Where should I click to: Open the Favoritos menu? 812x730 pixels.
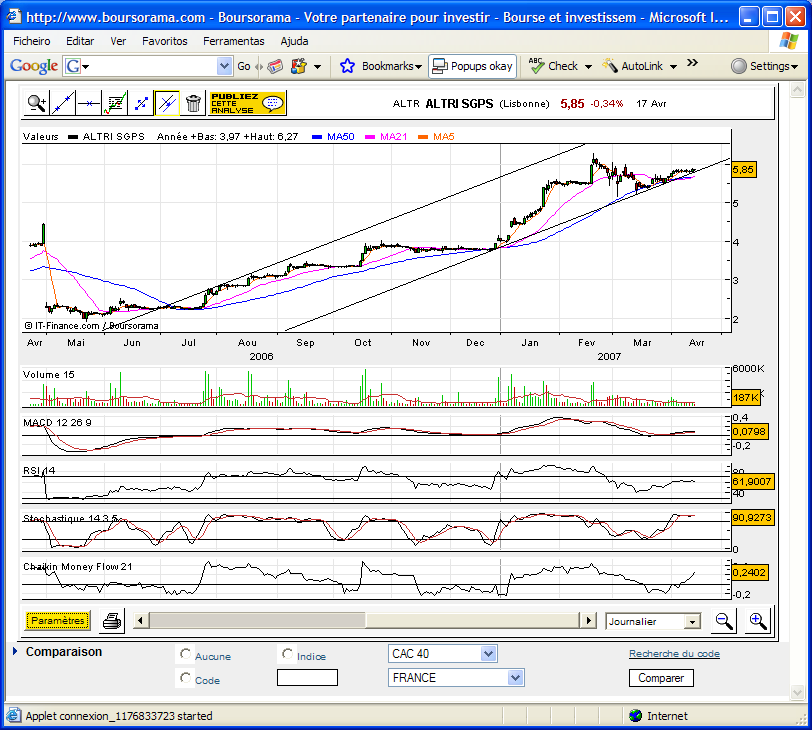[x=165, y=41]
